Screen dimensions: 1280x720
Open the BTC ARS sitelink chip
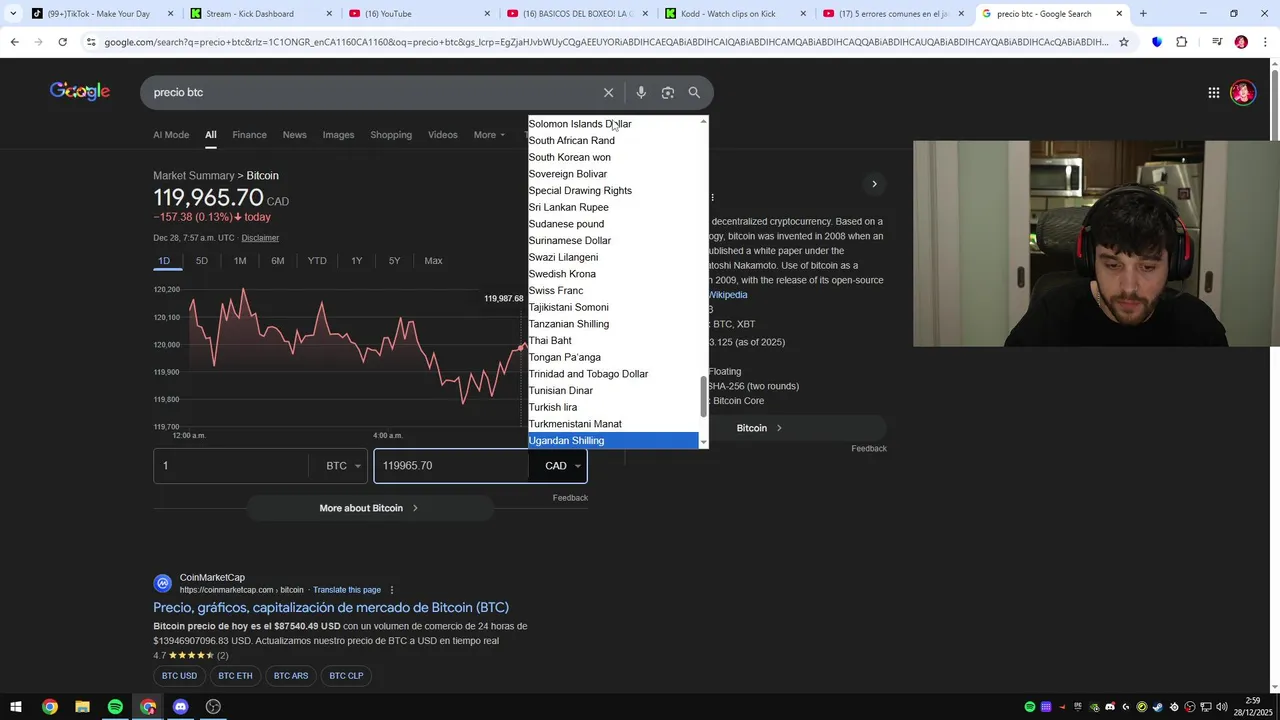coord(291,676)
